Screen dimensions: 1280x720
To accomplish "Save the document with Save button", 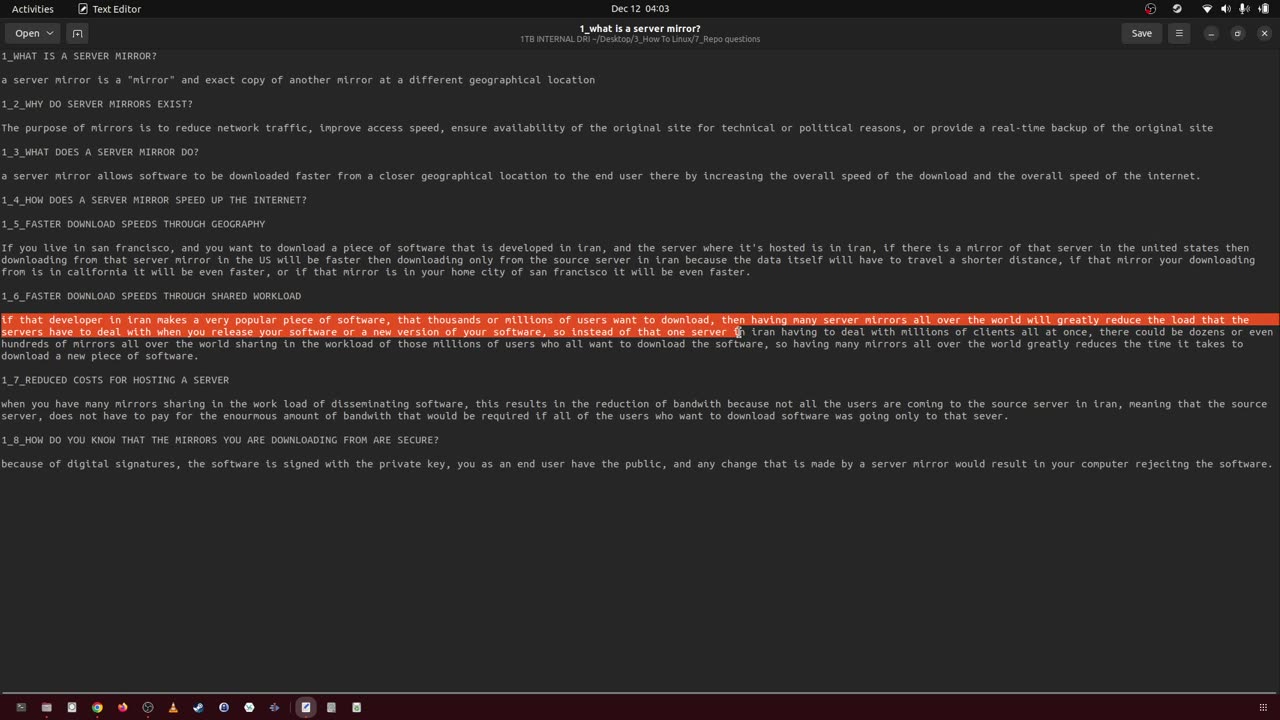I will coord(1141,33).
